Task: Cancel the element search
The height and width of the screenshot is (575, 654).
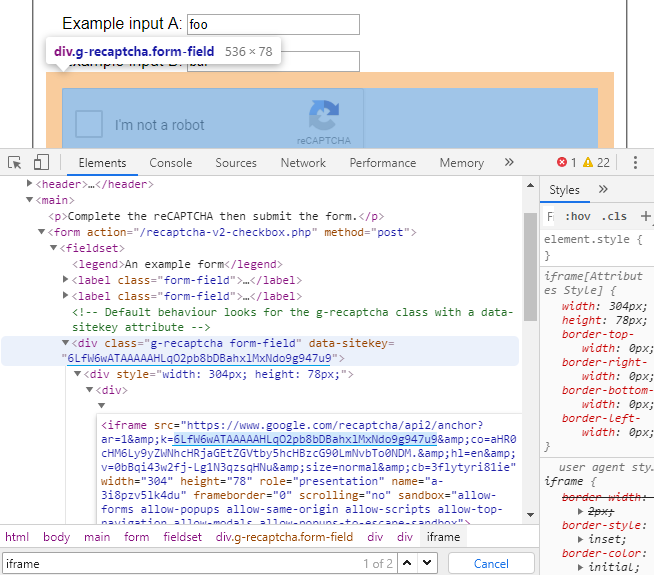Action: click(490, 564)
